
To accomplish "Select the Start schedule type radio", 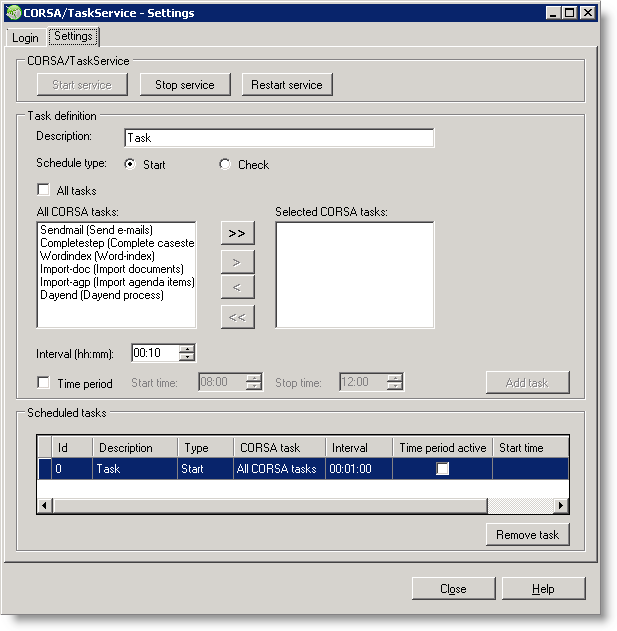I will tap(130, 164).
